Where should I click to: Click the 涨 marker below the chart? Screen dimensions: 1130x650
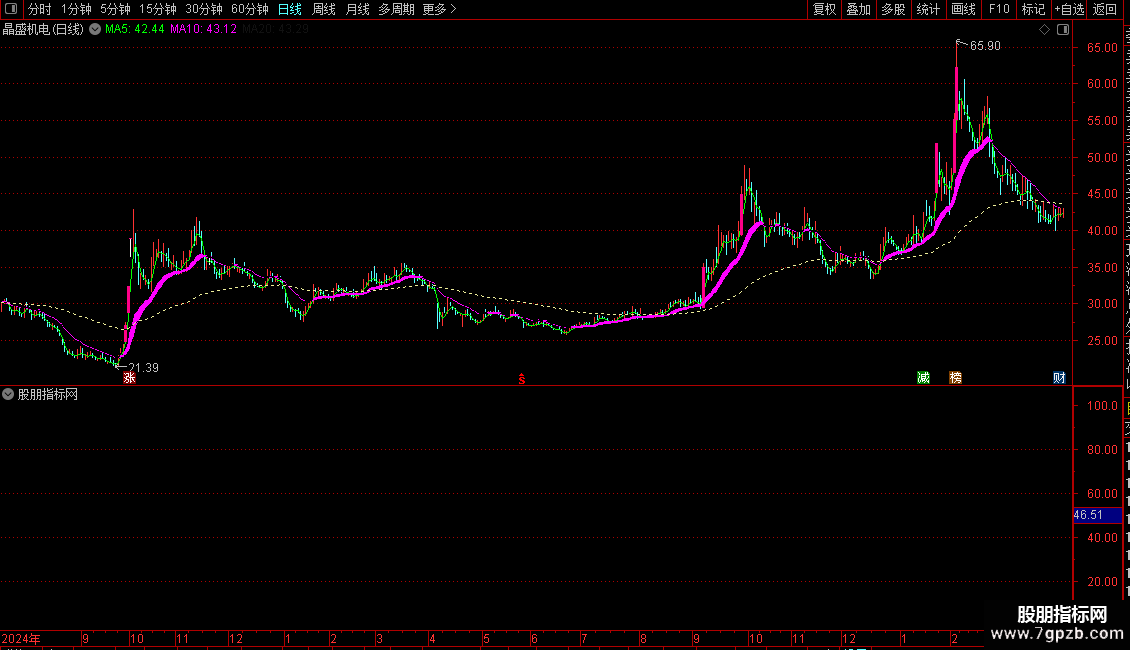(130, 378)
